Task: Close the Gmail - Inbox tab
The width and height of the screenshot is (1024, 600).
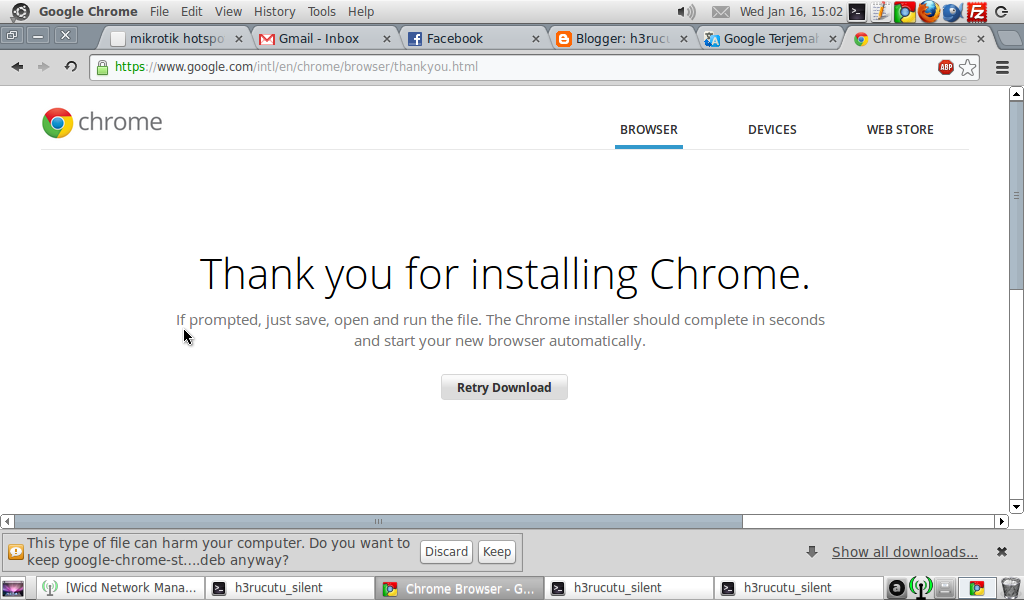Action: coord(387,39)
